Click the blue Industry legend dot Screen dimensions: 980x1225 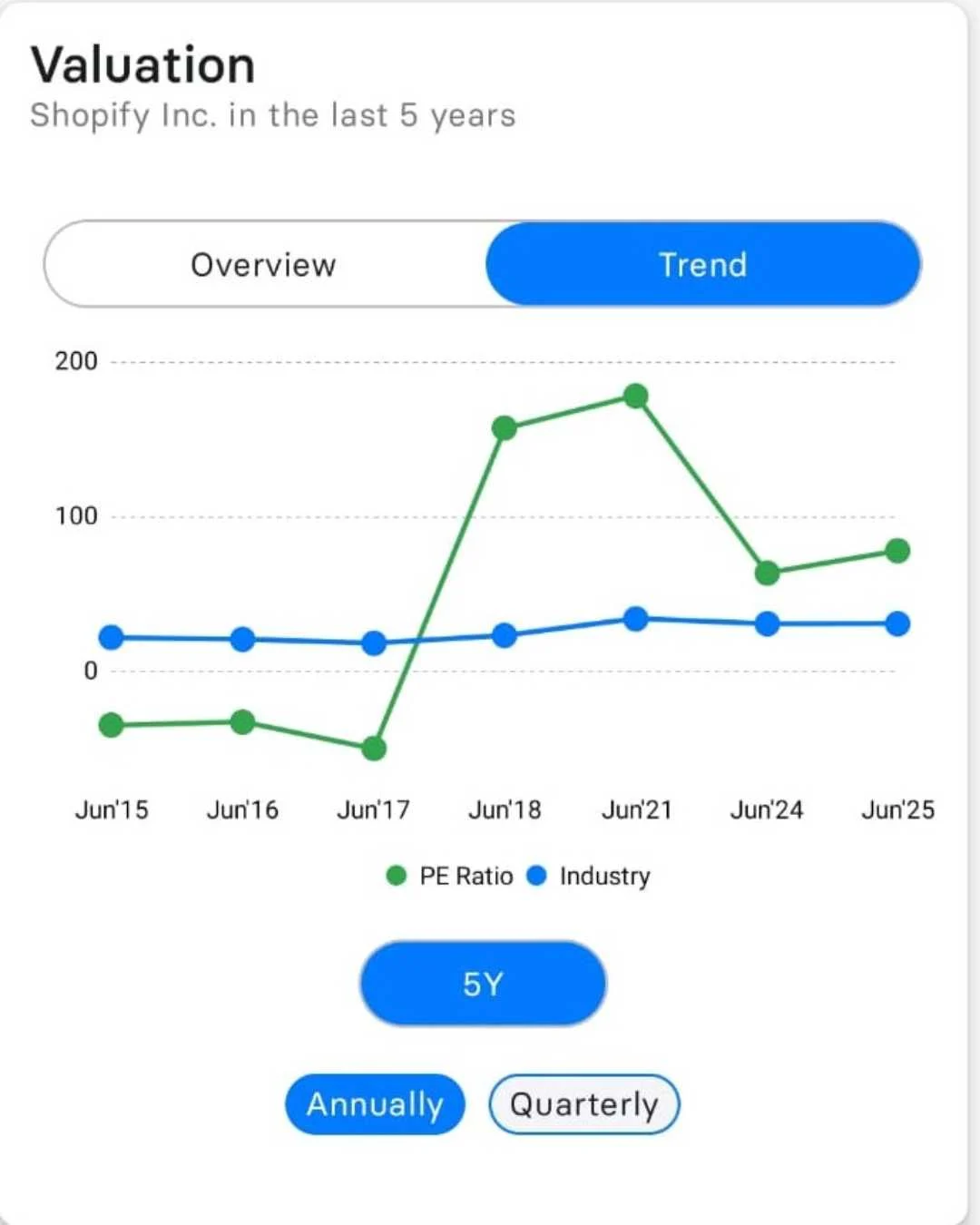(x=537, y=876)
